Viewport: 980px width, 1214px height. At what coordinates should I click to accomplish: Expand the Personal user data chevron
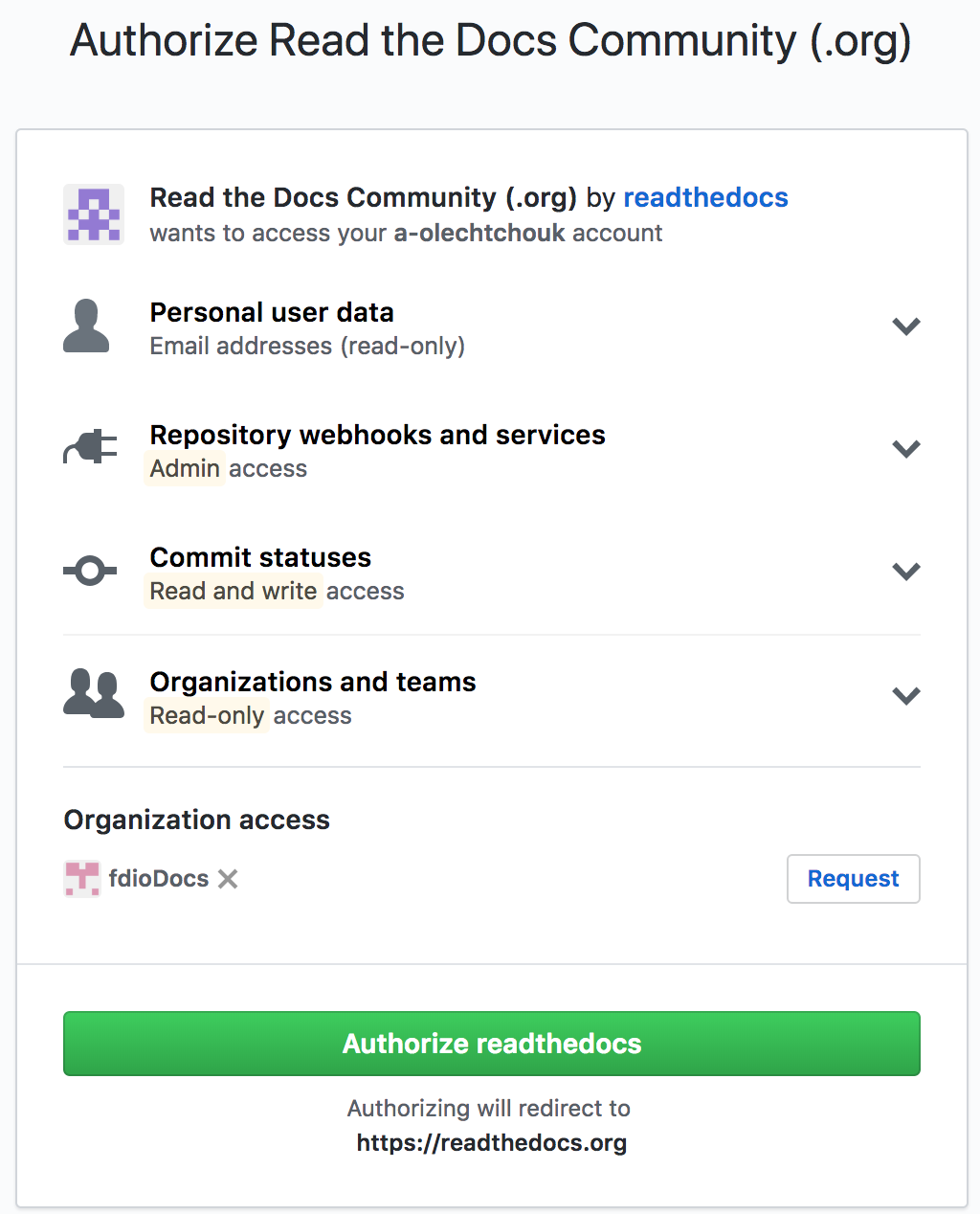tap(906, 326)
